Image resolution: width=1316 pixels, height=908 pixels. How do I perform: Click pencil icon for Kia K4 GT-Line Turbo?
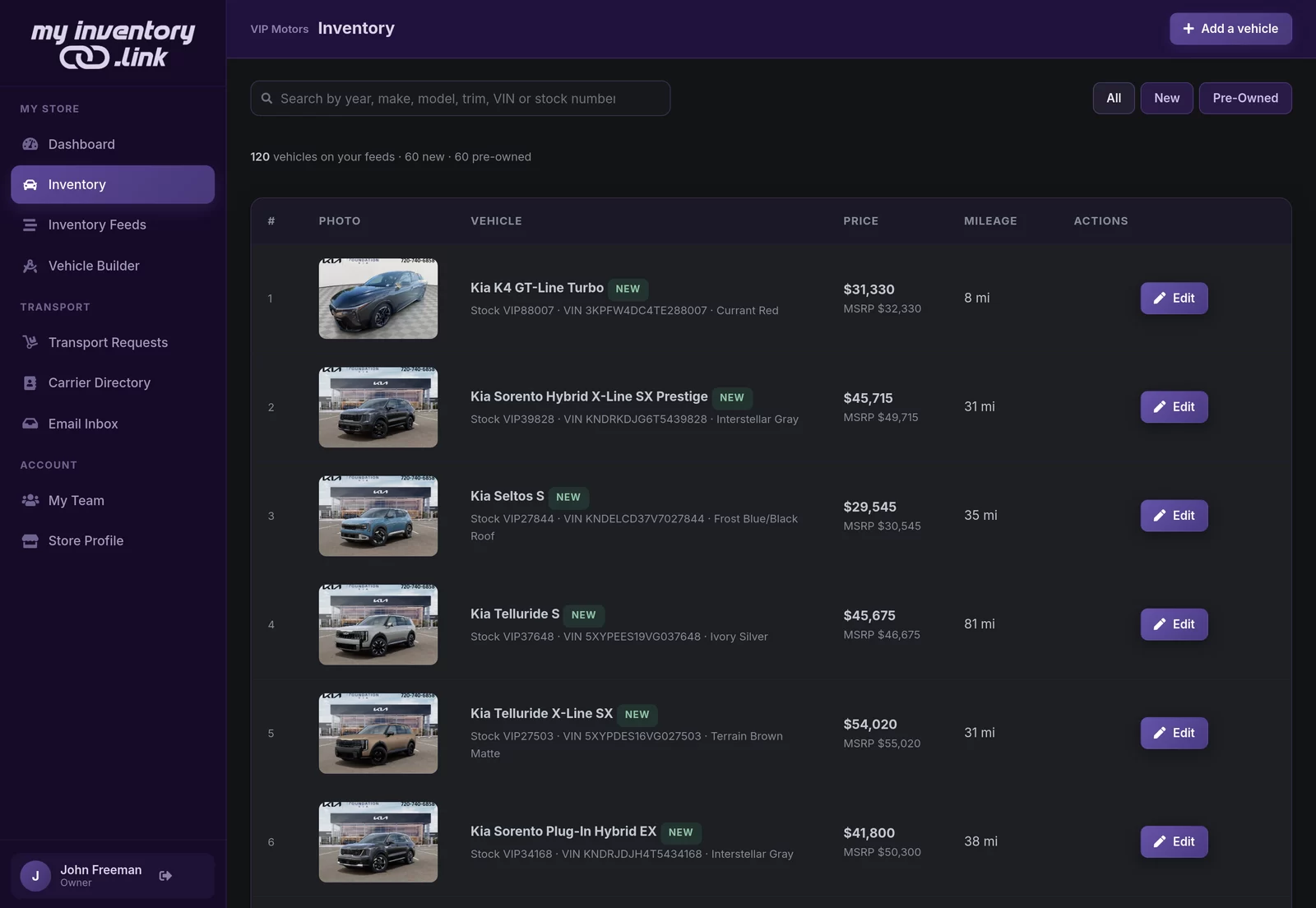coord(1160,299)
